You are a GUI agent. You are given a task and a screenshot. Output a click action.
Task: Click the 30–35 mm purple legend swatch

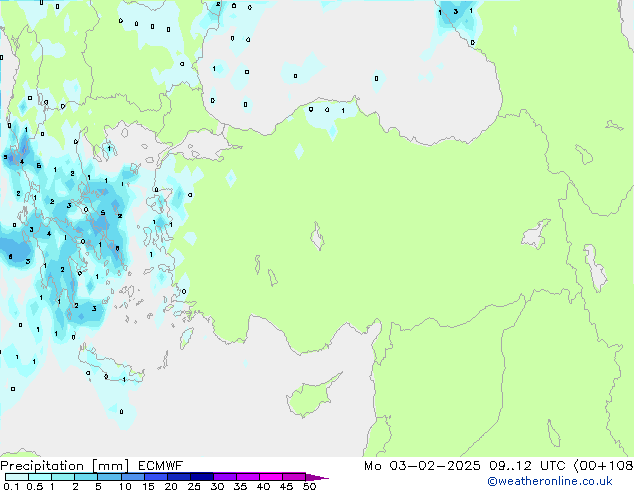[224, 477]
